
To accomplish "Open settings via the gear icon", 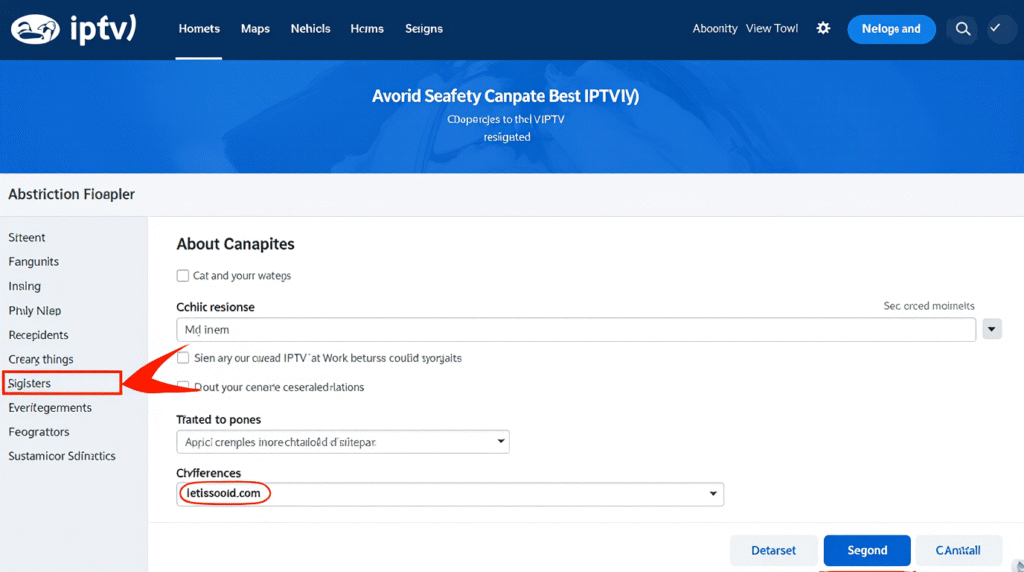I will click(x=823, y=28).
